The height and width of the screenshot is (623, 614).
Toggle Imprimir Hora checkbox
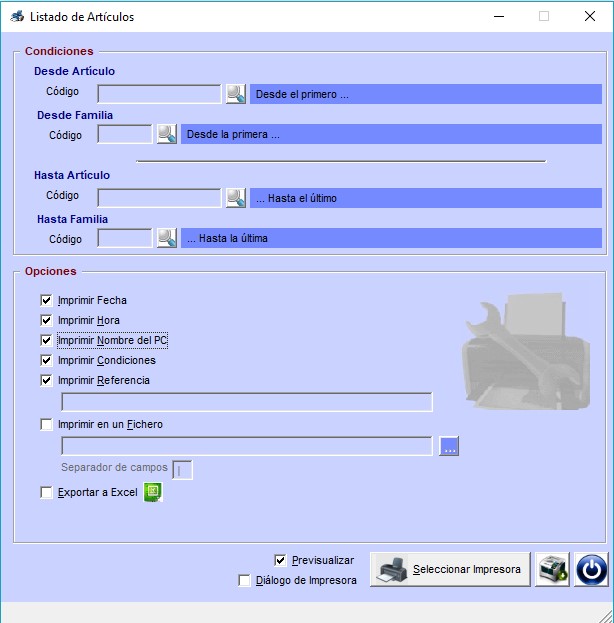coord(46,320)
